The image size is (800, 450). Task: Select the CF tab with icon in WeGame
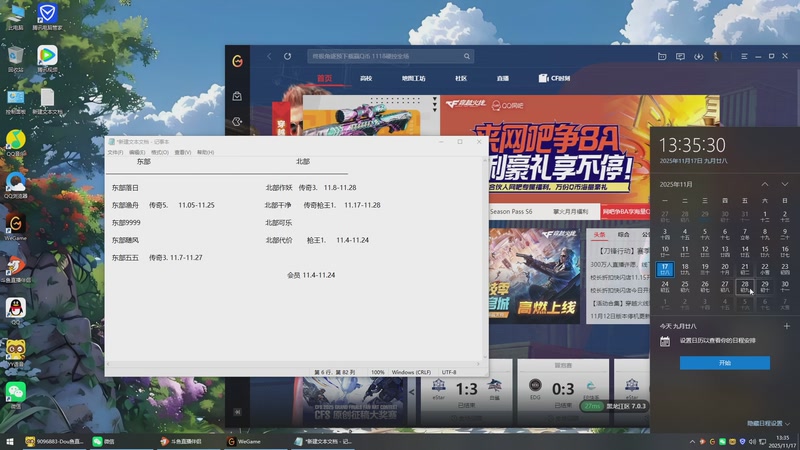coord(555,78)
